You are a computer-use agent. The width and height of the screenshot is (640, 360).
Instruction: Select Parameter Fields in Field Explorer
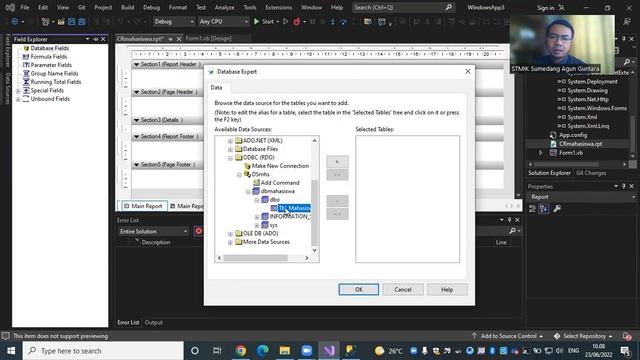point(51,65)
